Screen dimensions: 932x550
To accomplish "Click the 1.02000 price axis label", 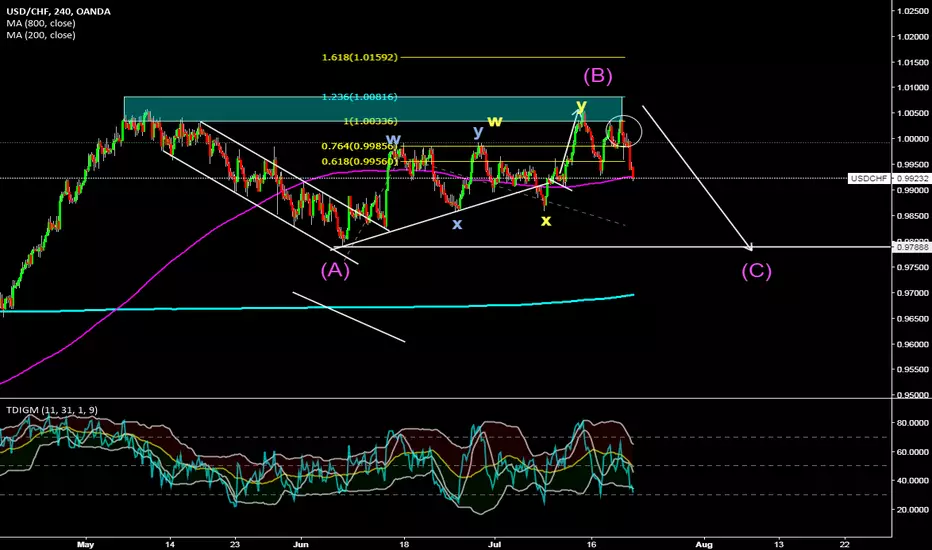I will (912, 37).
